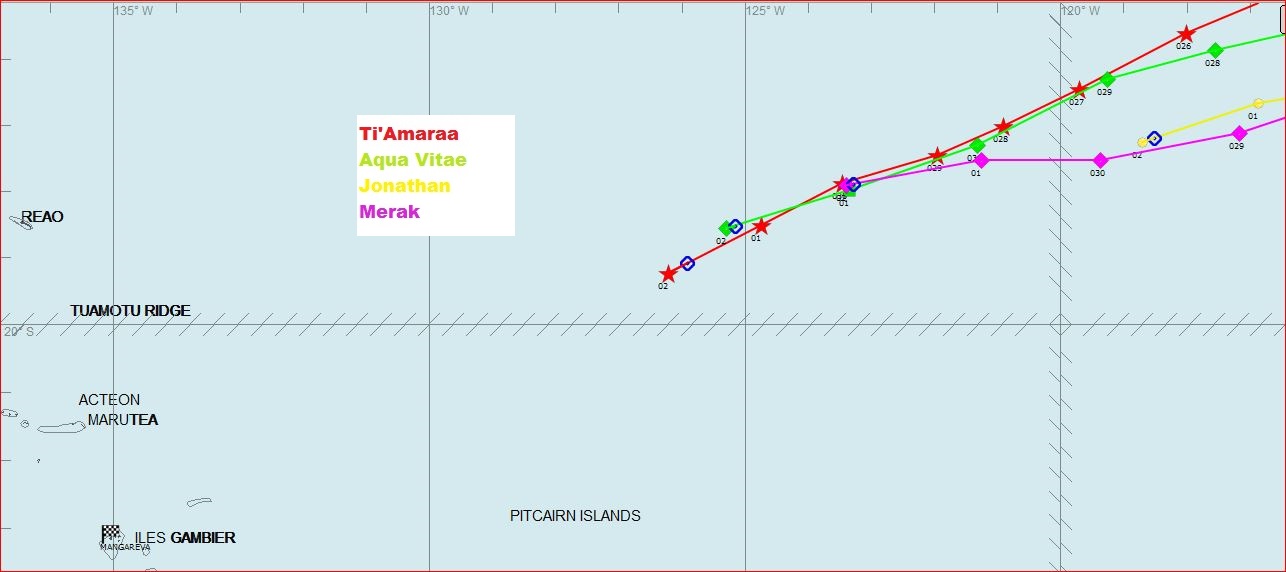This screenshot has height=572, width=1286.
Task: Click the westernmost red star labeled 02
Action: click(x=668, y=274)
